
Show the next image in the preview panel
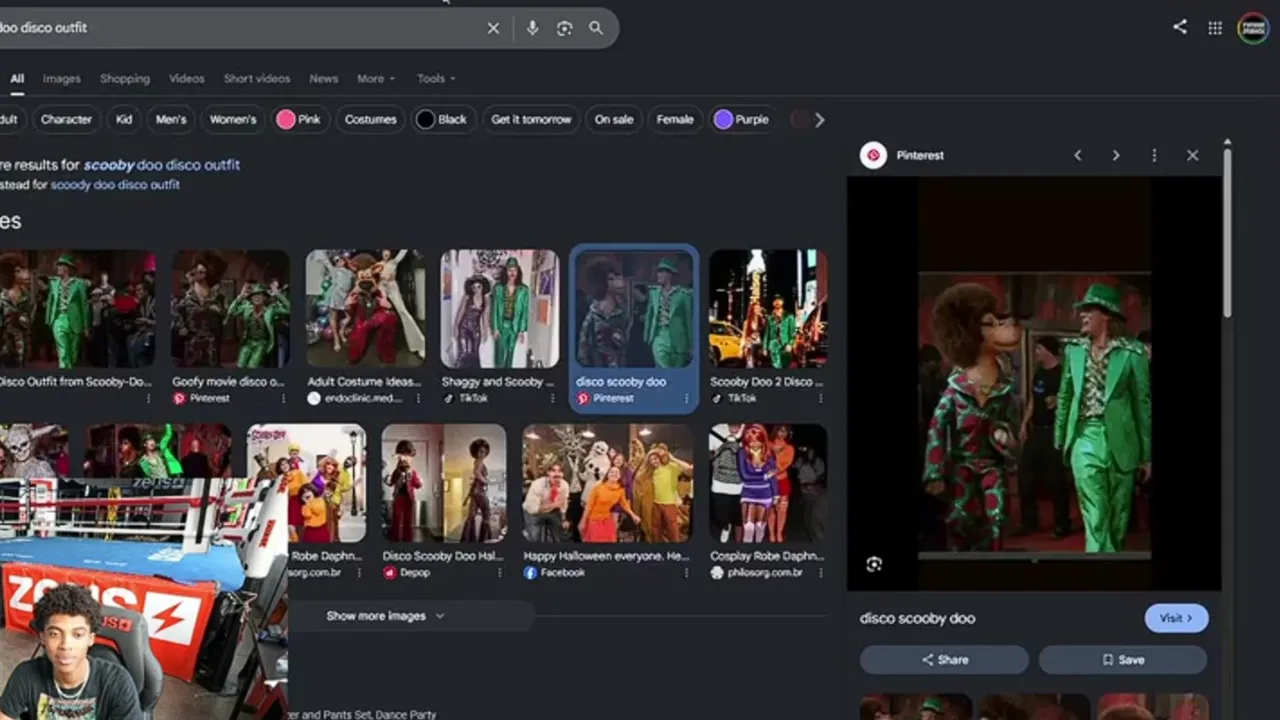1116,156
